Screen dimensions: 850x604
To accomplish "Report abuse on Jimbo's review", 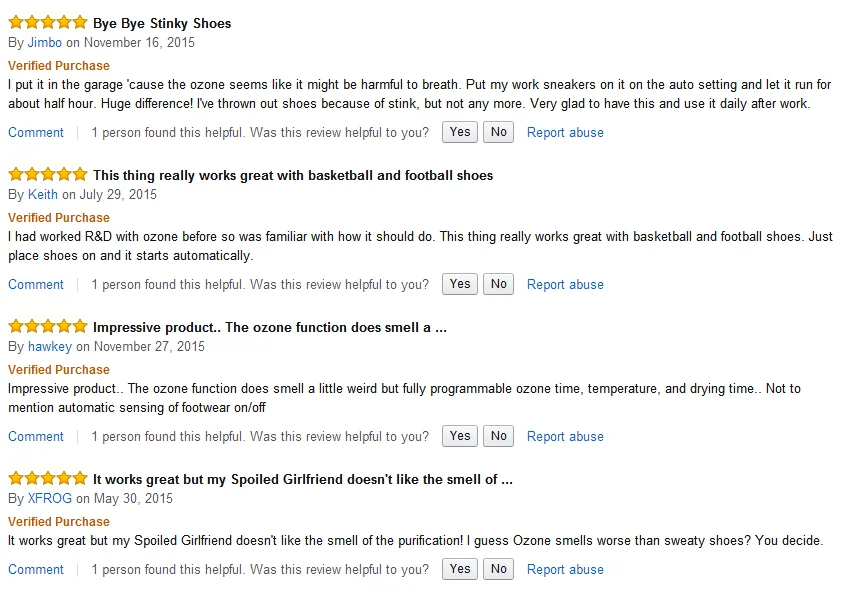I will pyautogui.click(x=565, y=132).
